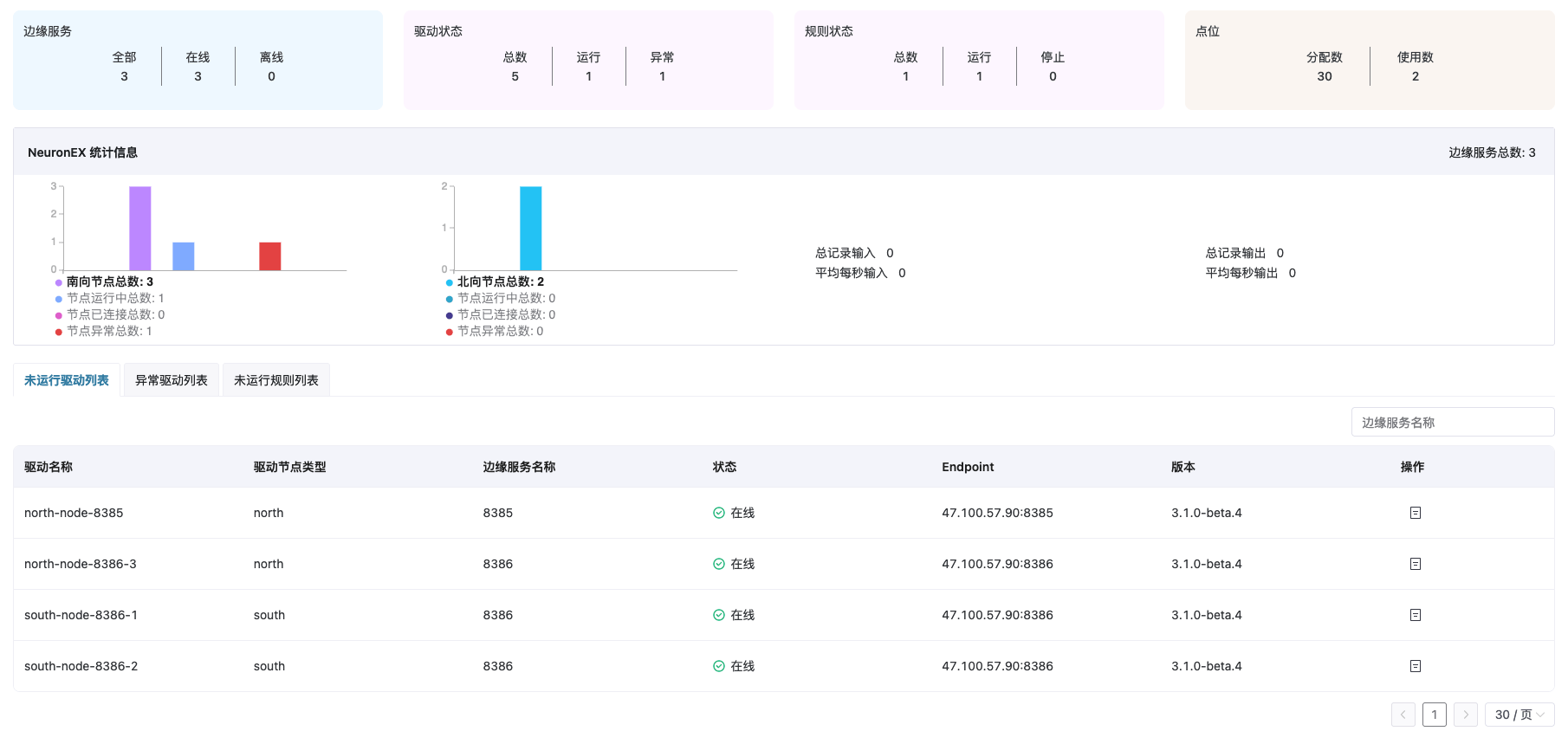Click 驱动名称 column header
Viewport: 1568px width, 744px height.
49,467
